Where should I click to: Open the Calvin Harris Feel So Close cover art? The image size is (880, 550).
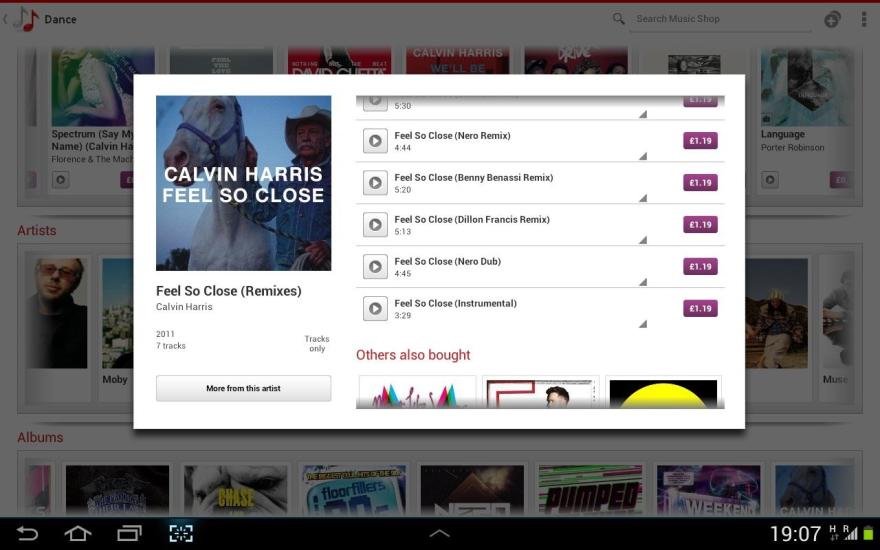[x=244, y=183]
